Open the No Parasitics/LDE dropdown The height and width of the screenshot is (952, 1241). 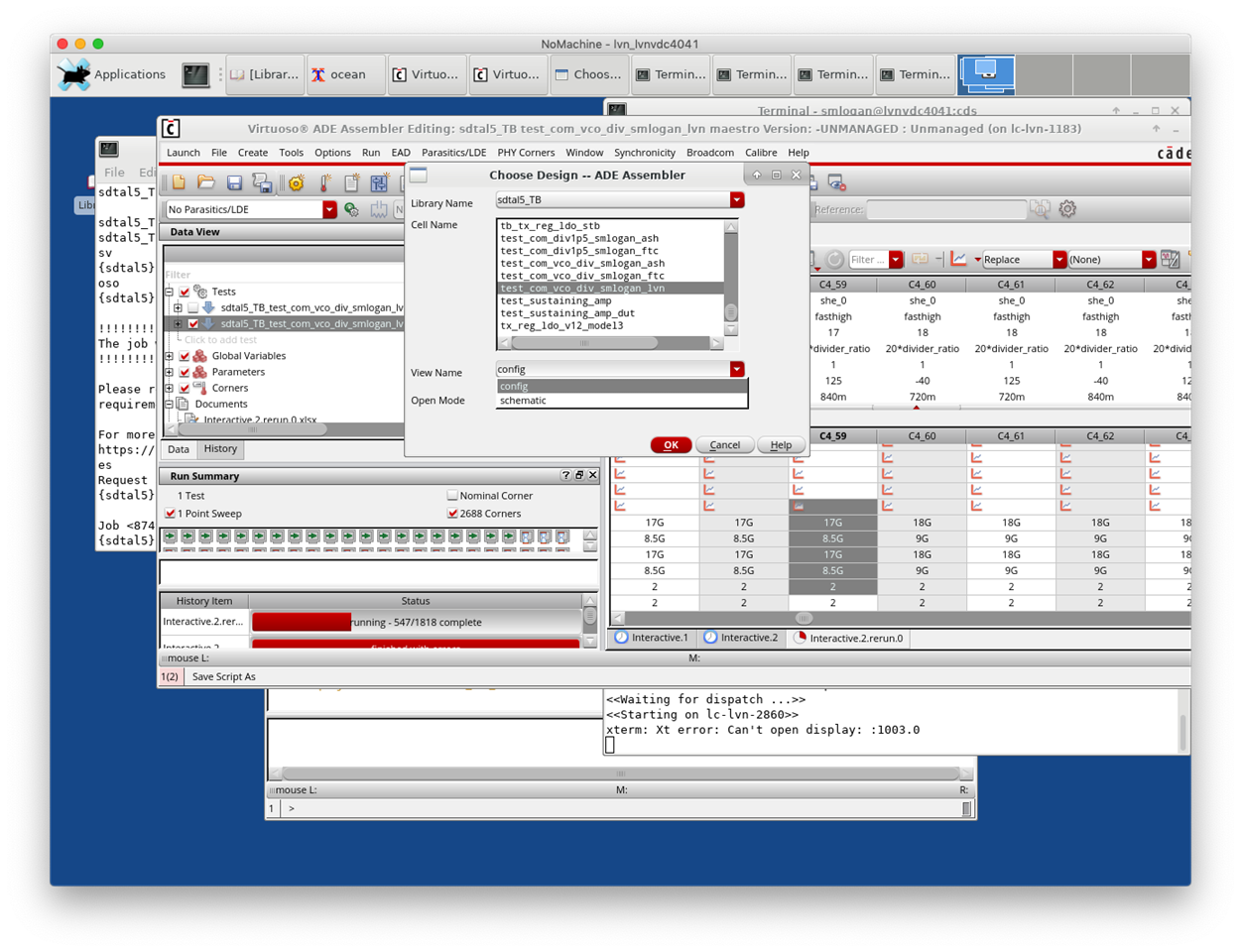coord(329,209)
